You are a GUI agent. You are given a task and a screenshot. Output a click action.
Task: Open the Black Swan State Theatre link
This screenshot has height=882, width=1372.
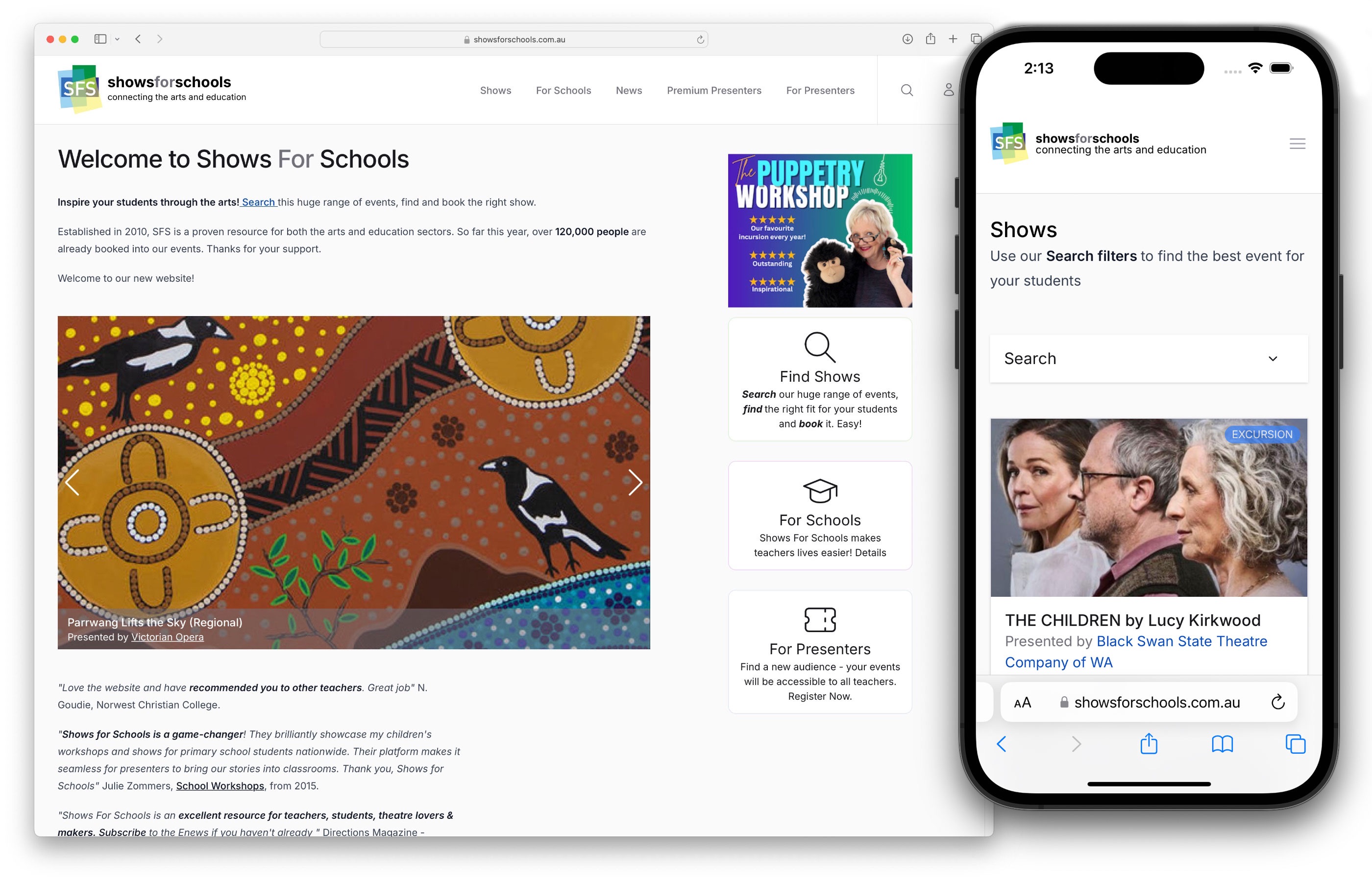point(1135,652)
